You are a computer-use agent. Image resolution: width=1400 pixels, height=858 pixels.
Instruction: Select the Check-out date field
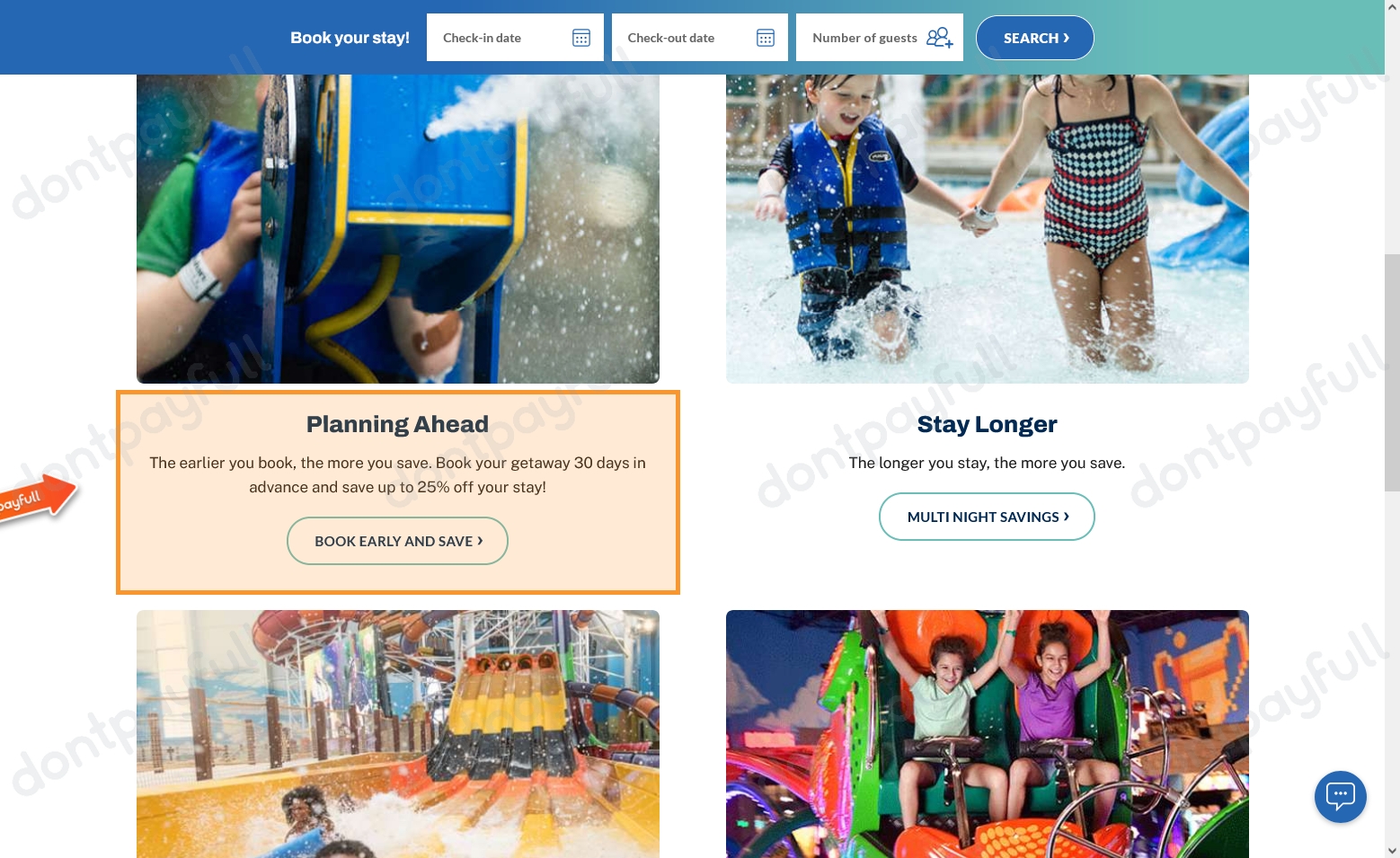(x=699, y=38)
